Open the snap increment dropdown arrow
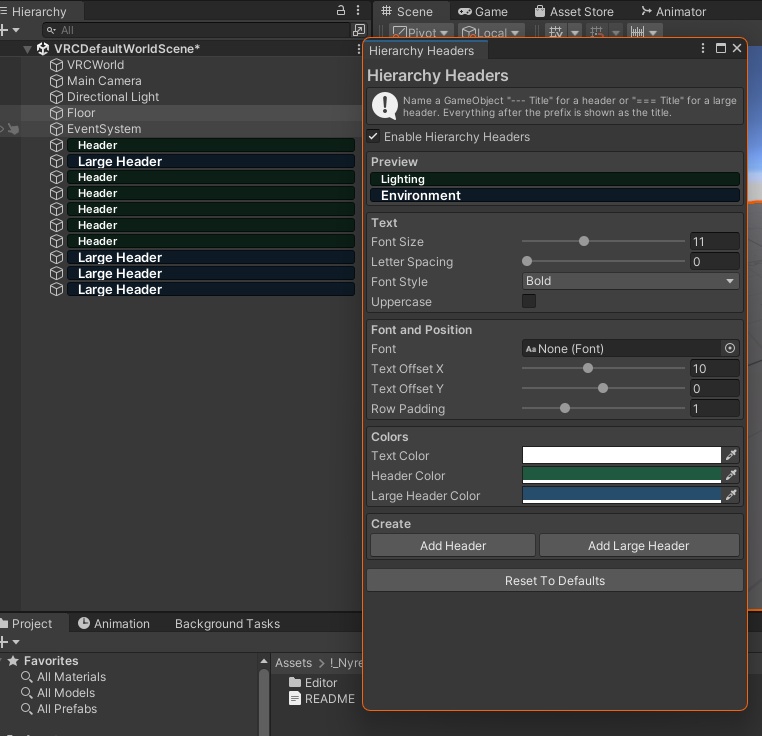 coord(653,33)
